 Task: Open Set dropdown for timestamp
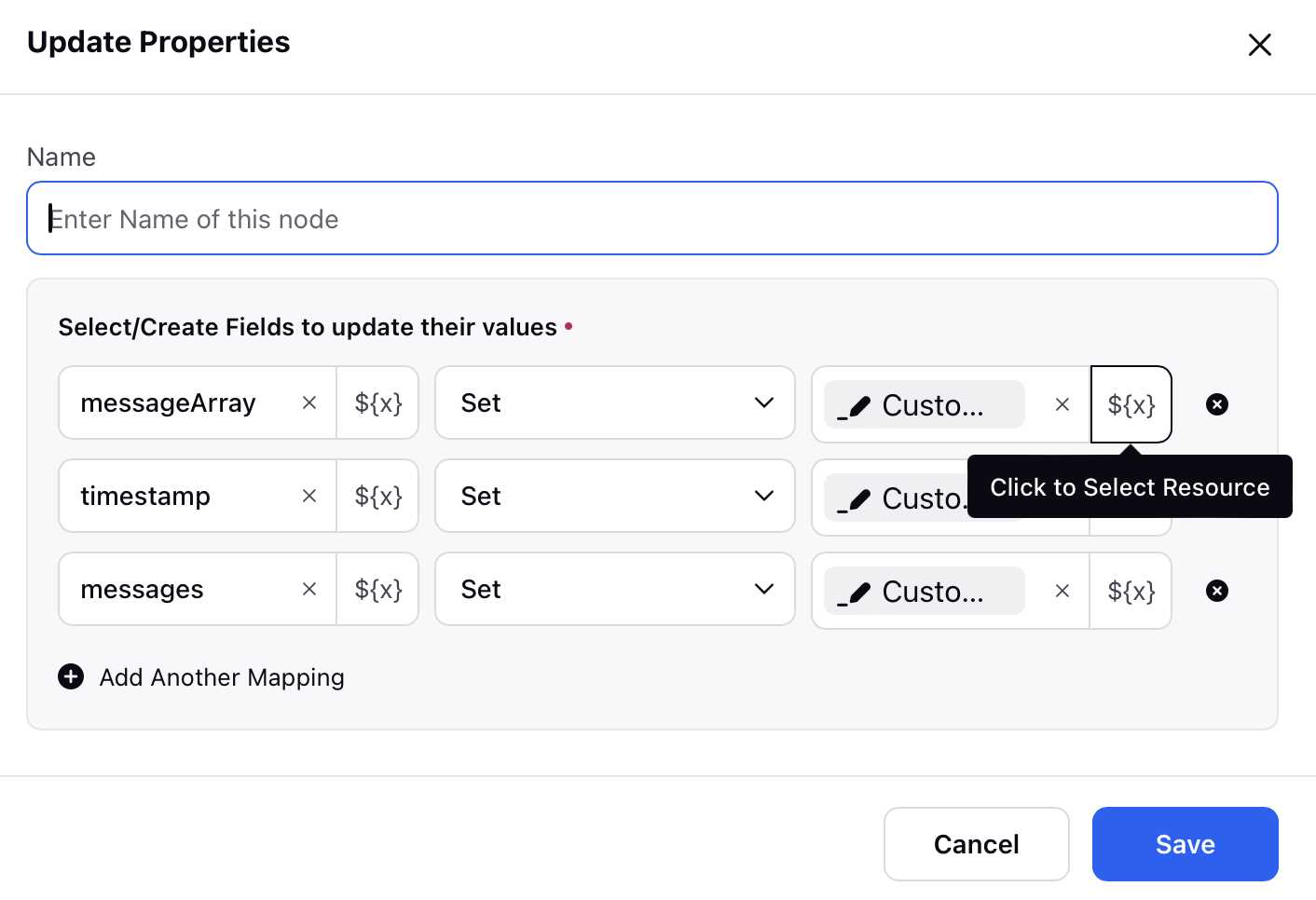coord(615,496)
